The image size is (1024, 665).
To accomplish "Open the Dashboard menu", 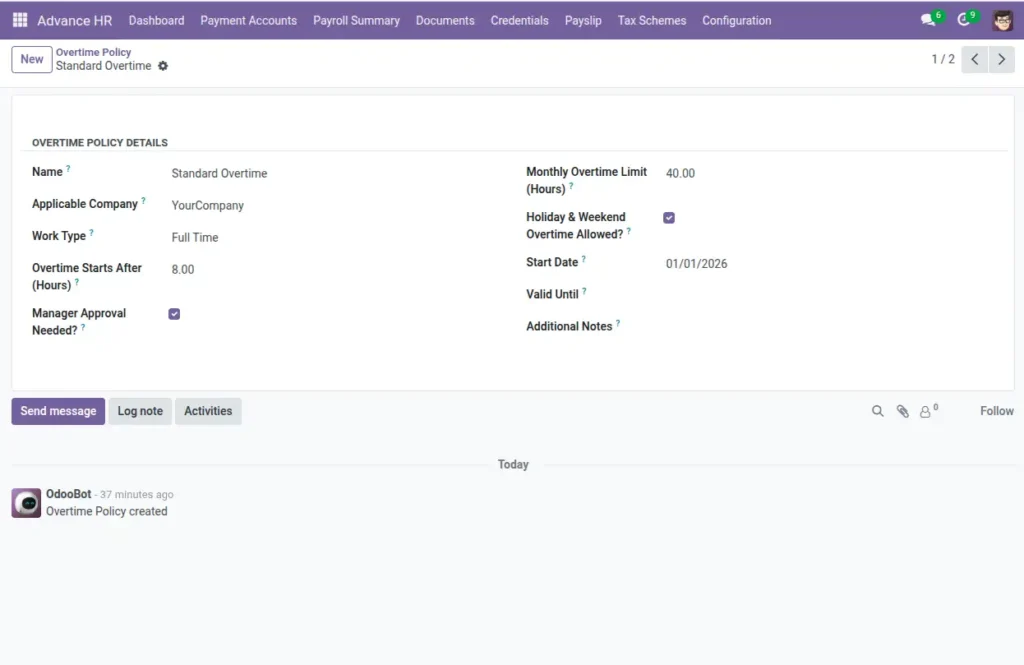I will pos(156,20).
